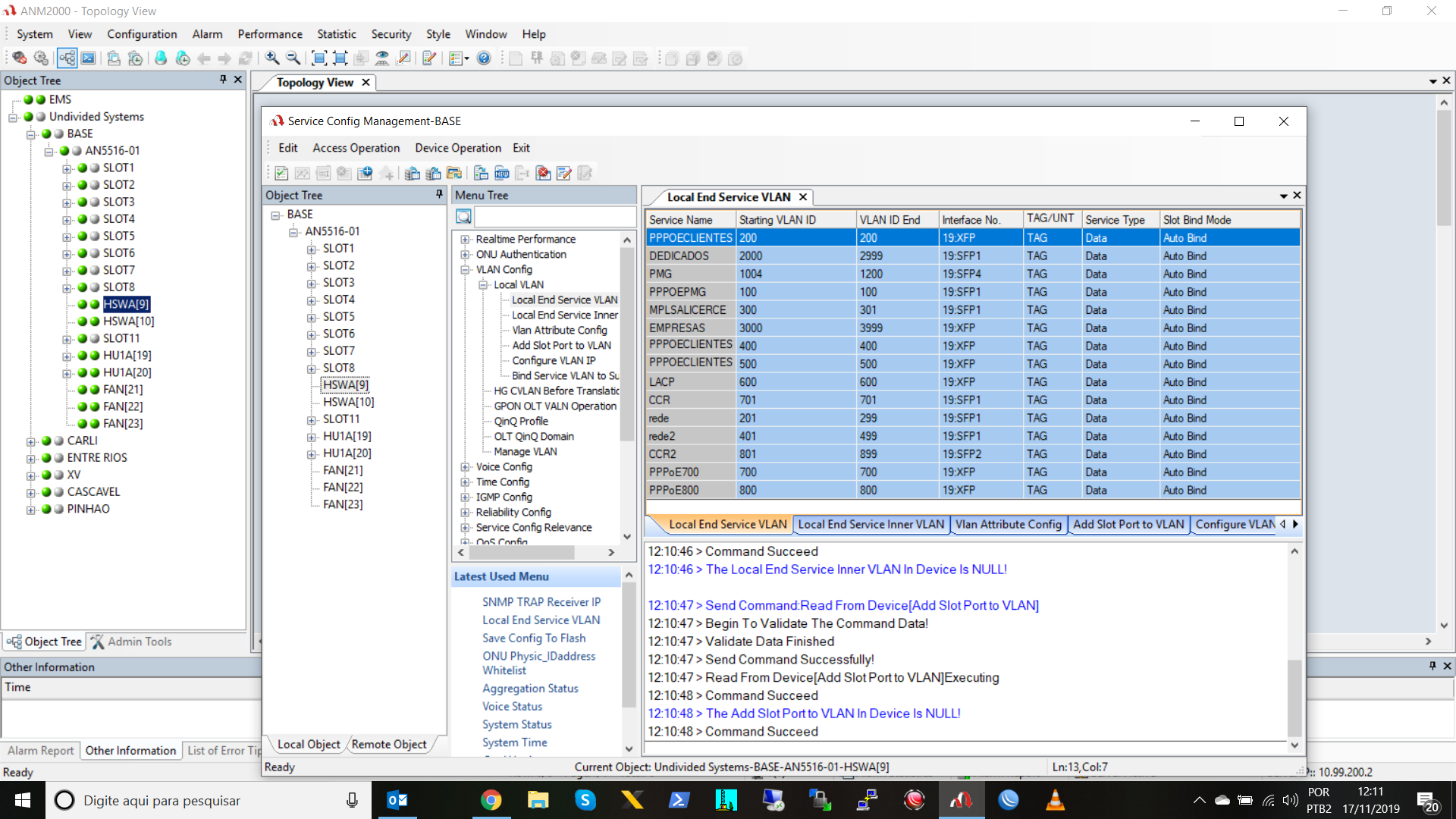
Task: Open Save Config To Flash recent link
Action: point(533,638)
